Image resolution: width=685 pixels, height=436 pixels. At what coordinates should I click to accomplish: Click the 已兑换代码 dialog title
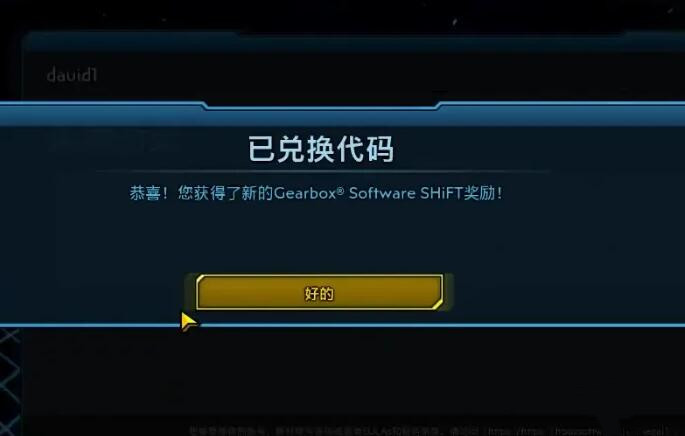(x=321, y=149)
